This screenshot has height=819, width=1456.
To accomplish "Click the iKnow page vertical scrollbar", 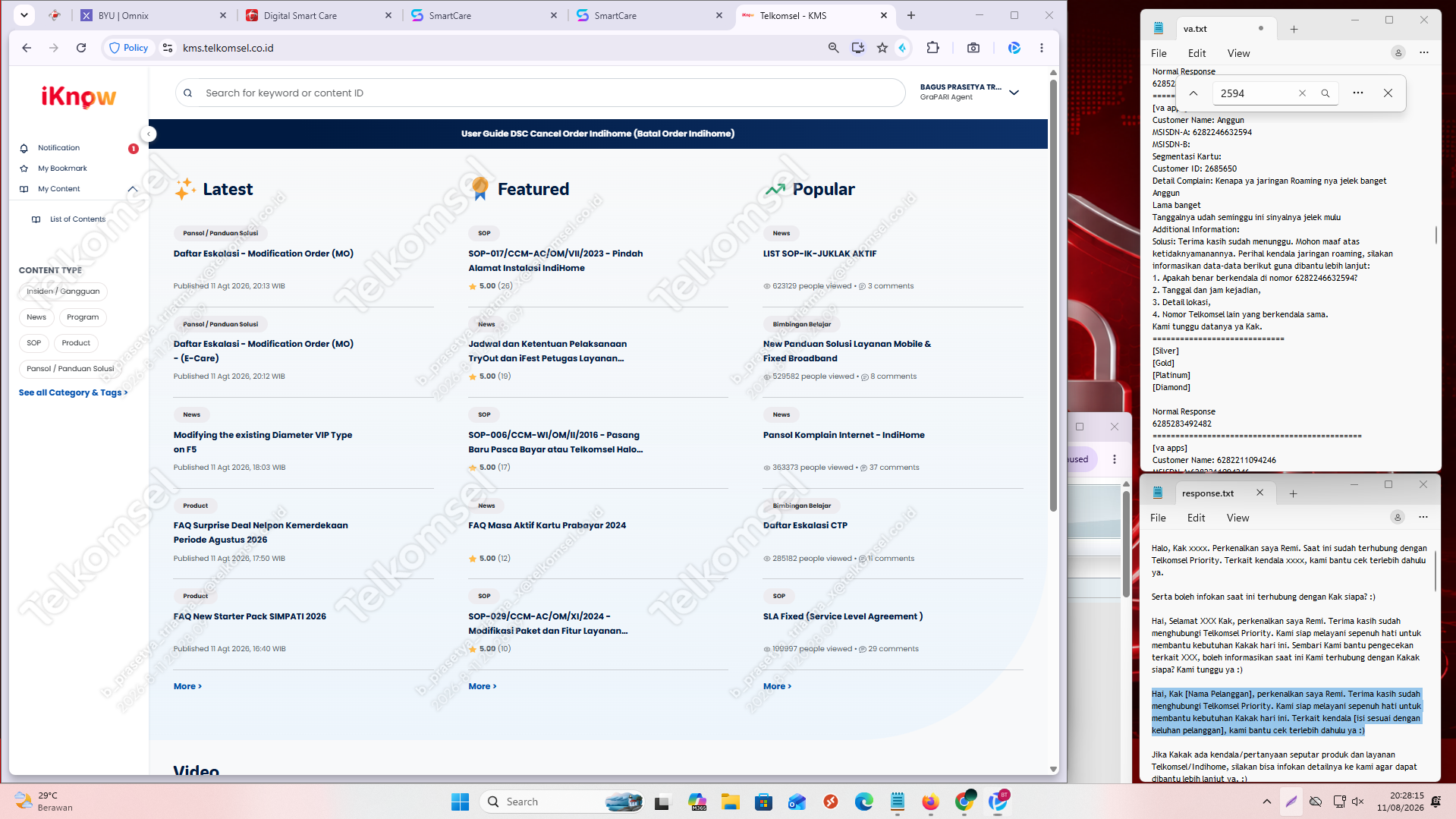I will pyautogui.click(x=1053, y=295).
